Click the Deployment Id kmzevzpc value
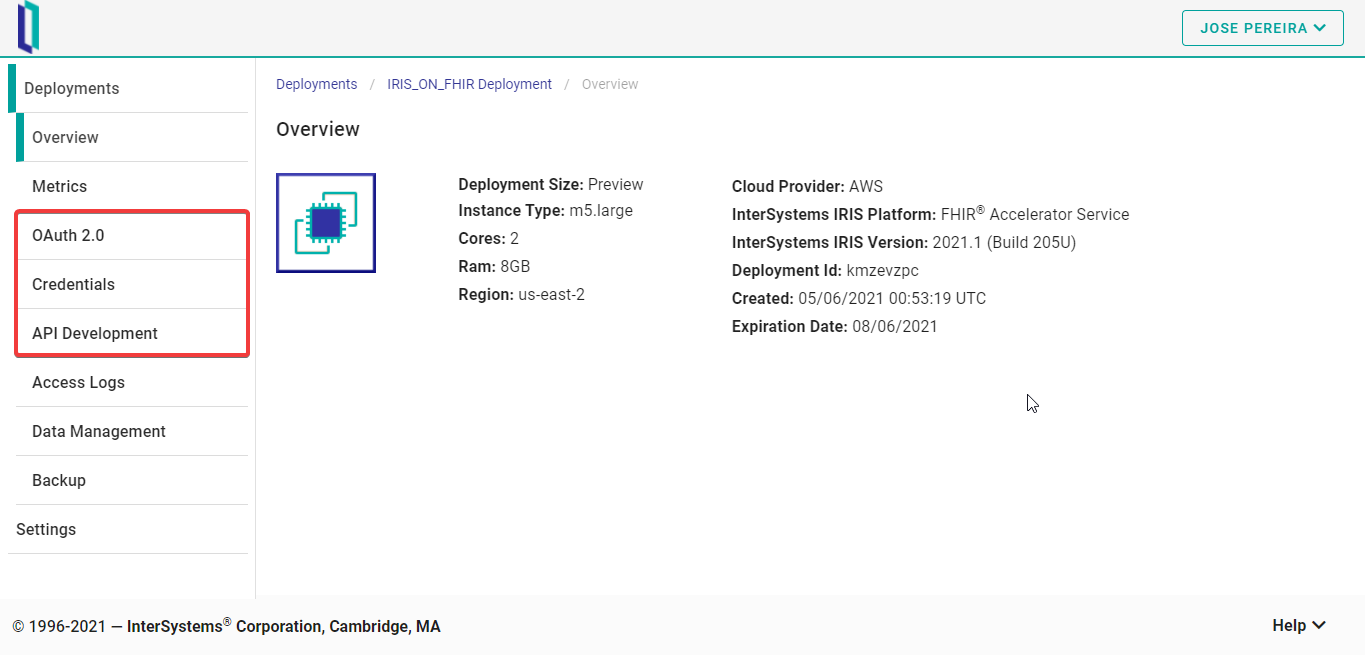Viewport: 1365px width, 655px height. click(825, 270)
